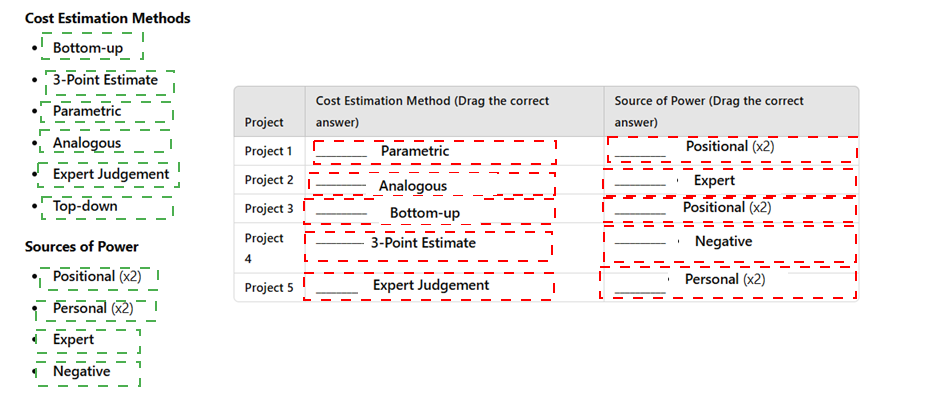Viewport: 945px width, 396px height.
Task: Click Project 5 power cell showing Personal (x2)
Action: [x=728, y=283]
